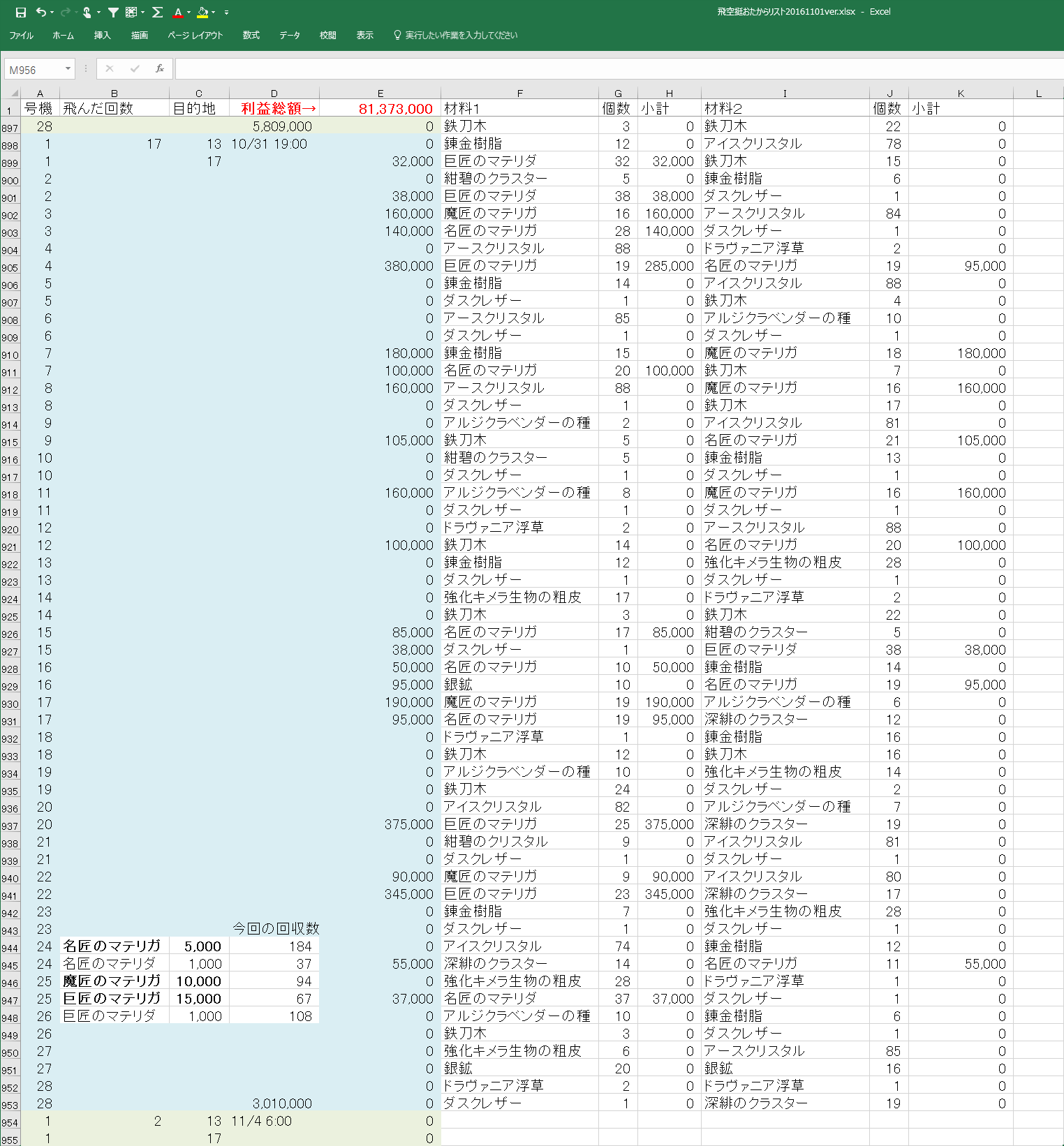Expand the font color dropdown arrow
Screen dimensions: 1064x1146
(x=189, y=13)
